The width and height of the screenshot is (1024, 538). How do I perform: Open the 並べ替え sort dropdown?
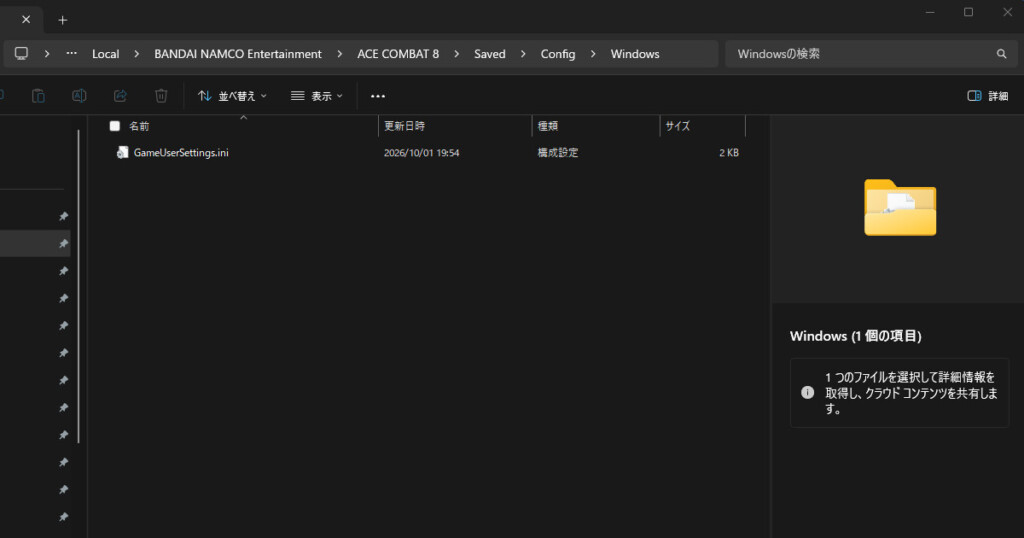tap(232, 96)
